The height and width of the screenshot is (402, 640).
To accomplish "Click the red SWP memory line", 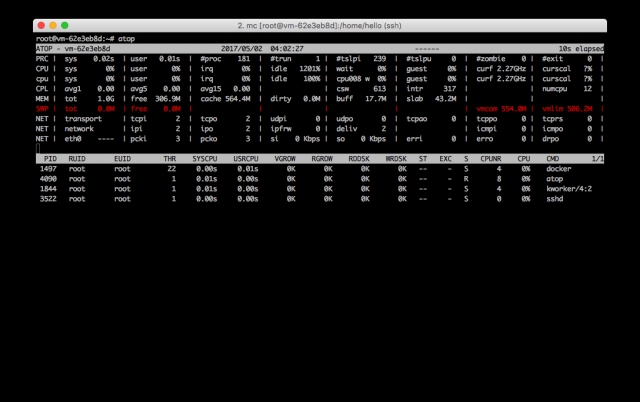I will (320, 109).
